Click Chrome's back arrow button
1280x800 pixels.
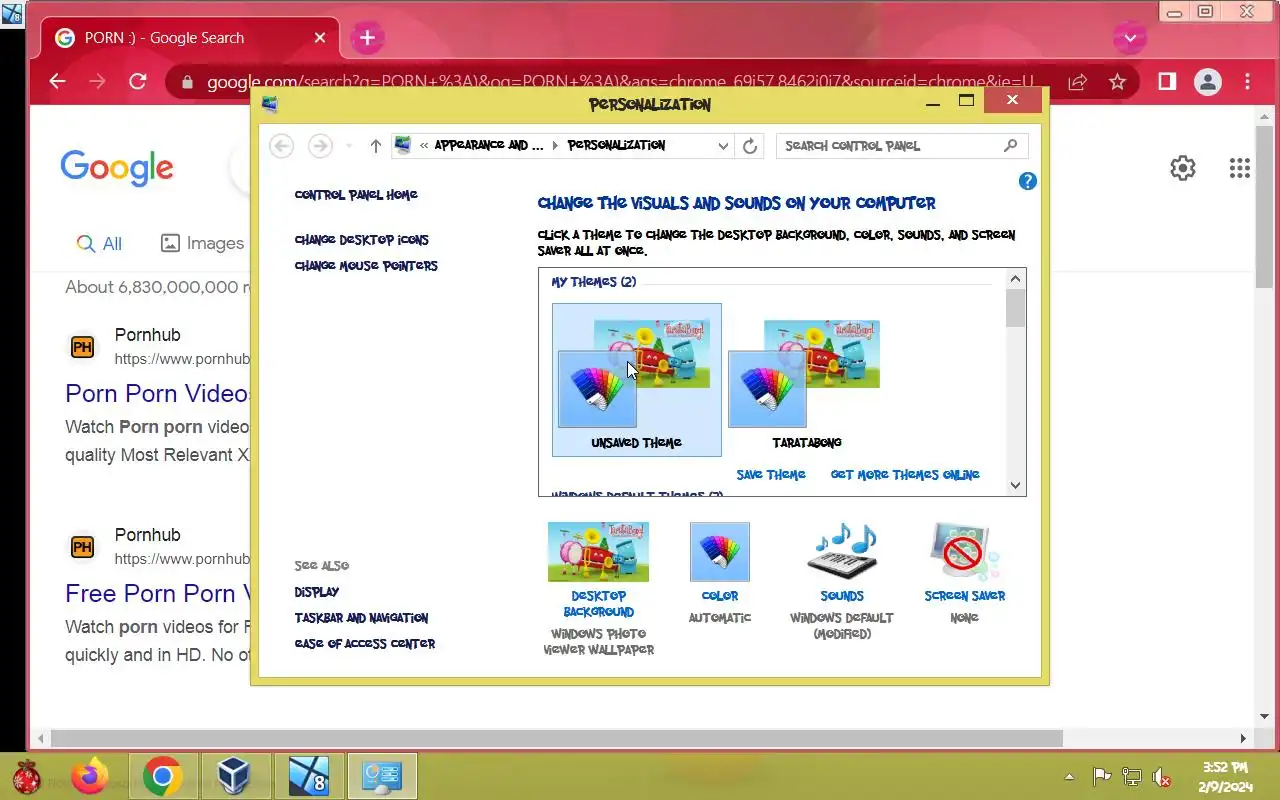pos(57,82)
